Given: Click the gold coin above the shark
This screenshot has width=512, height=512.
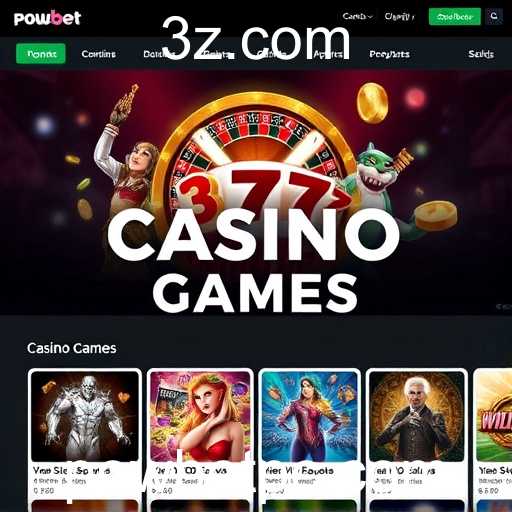Looking at the screenshot, I should point(372,102).
